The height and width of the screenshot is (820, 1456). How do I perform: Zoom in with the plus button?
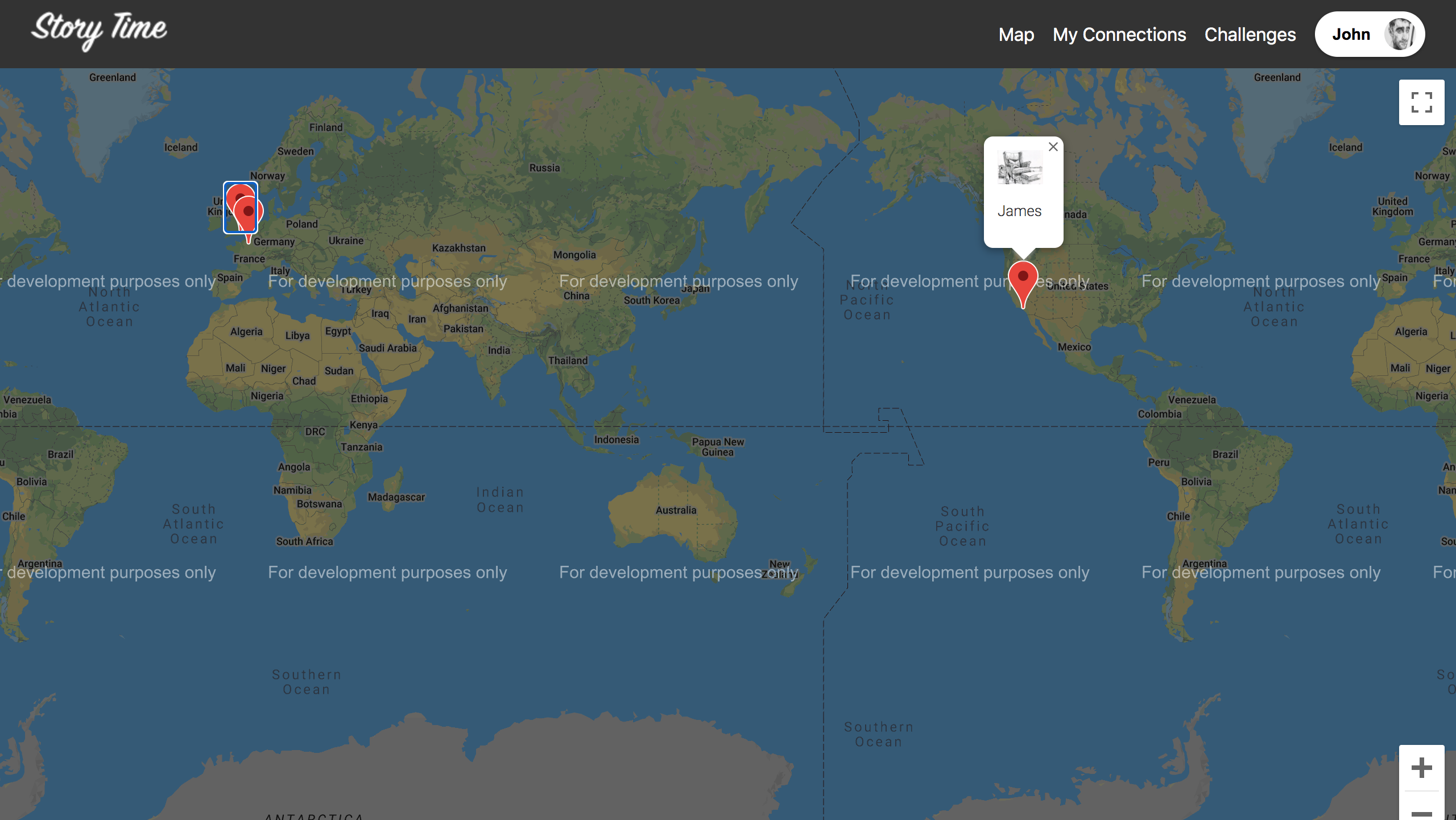click(1421, 768)
